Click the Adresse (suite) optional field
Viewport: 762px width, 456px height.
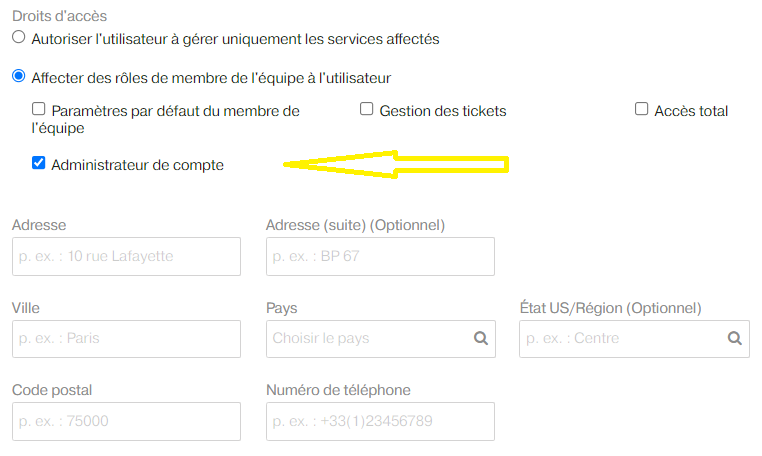tap(381, 256)
